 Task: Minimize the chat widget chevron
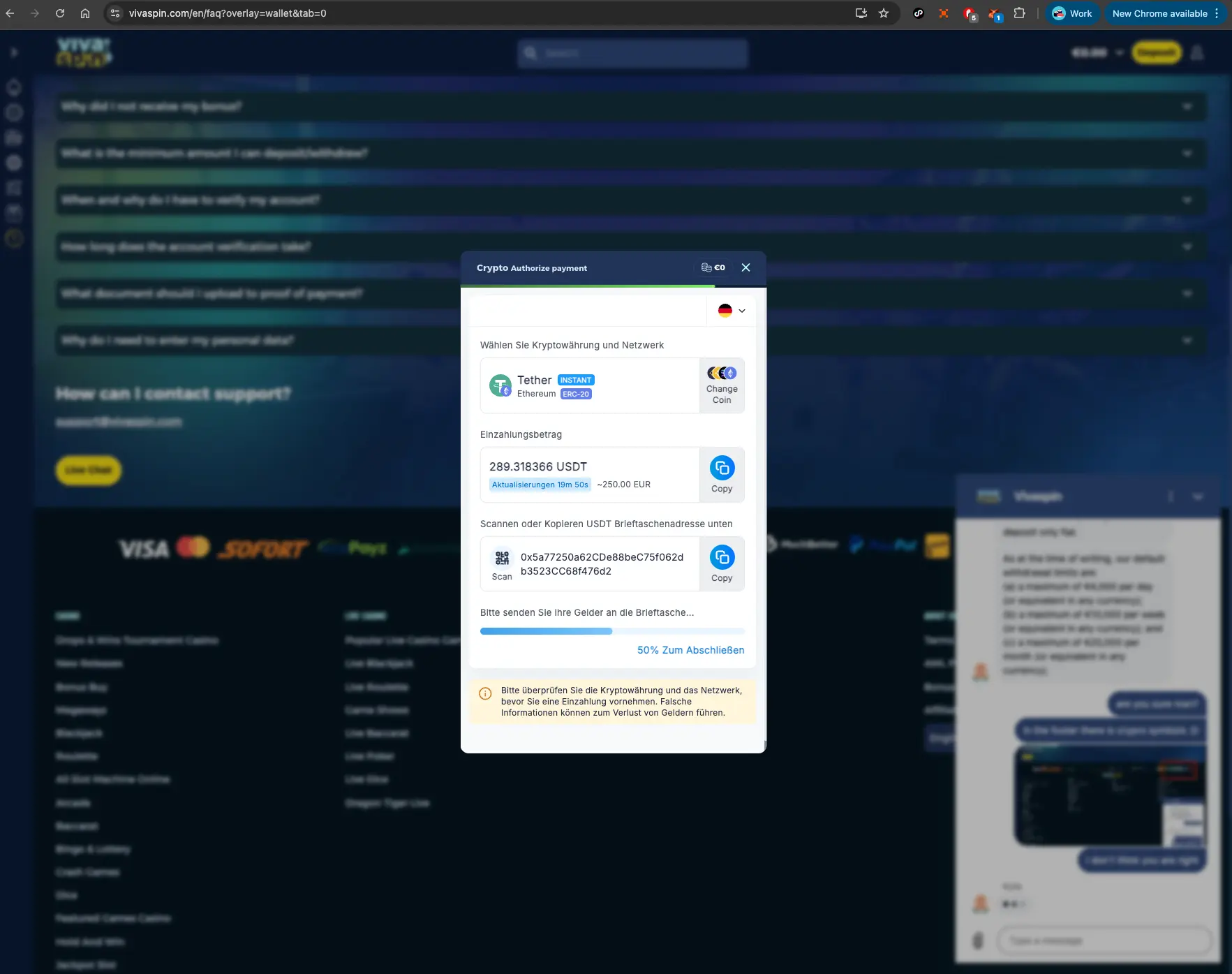pos(1198,496)
